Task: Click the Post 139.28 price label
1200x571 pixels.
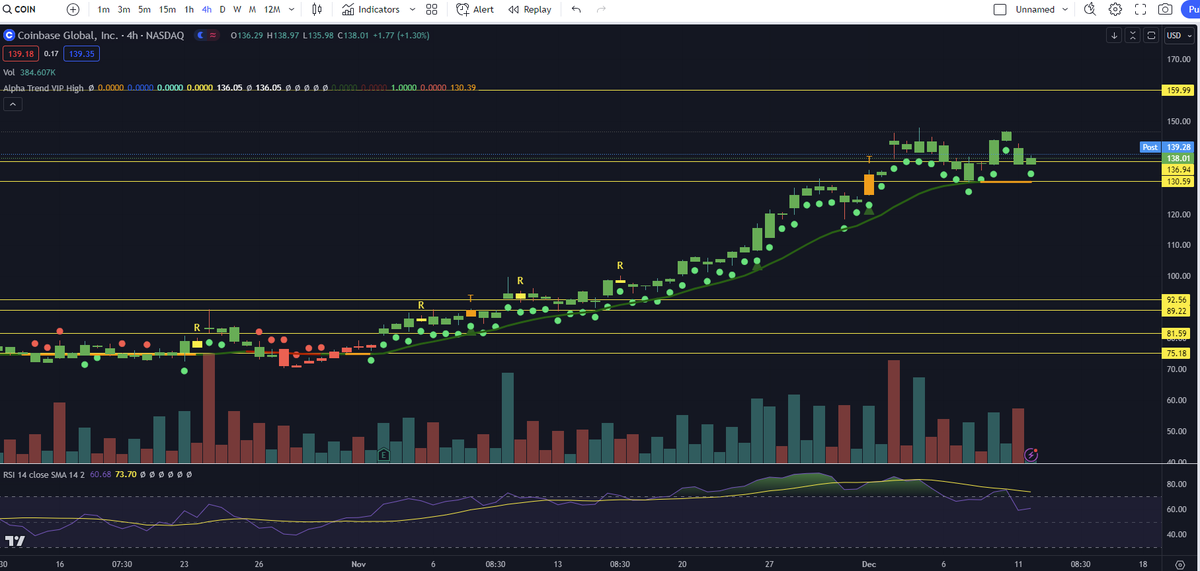Action: coord(1166,147)
